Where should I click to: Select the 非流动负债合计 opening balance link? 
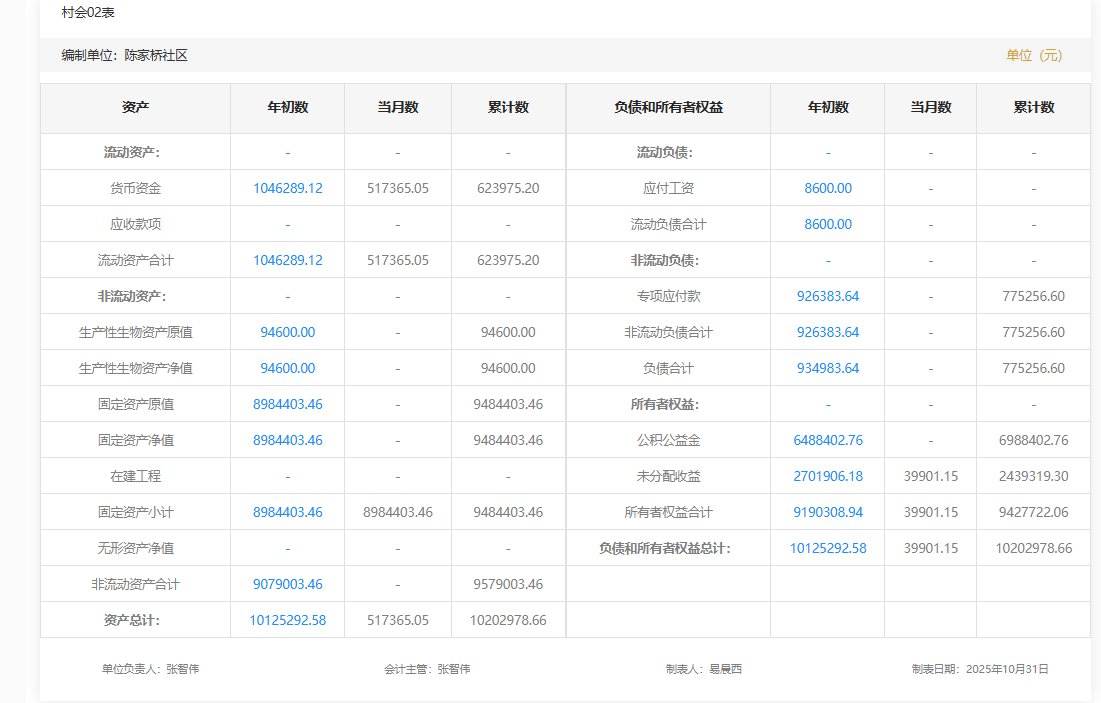827,332
